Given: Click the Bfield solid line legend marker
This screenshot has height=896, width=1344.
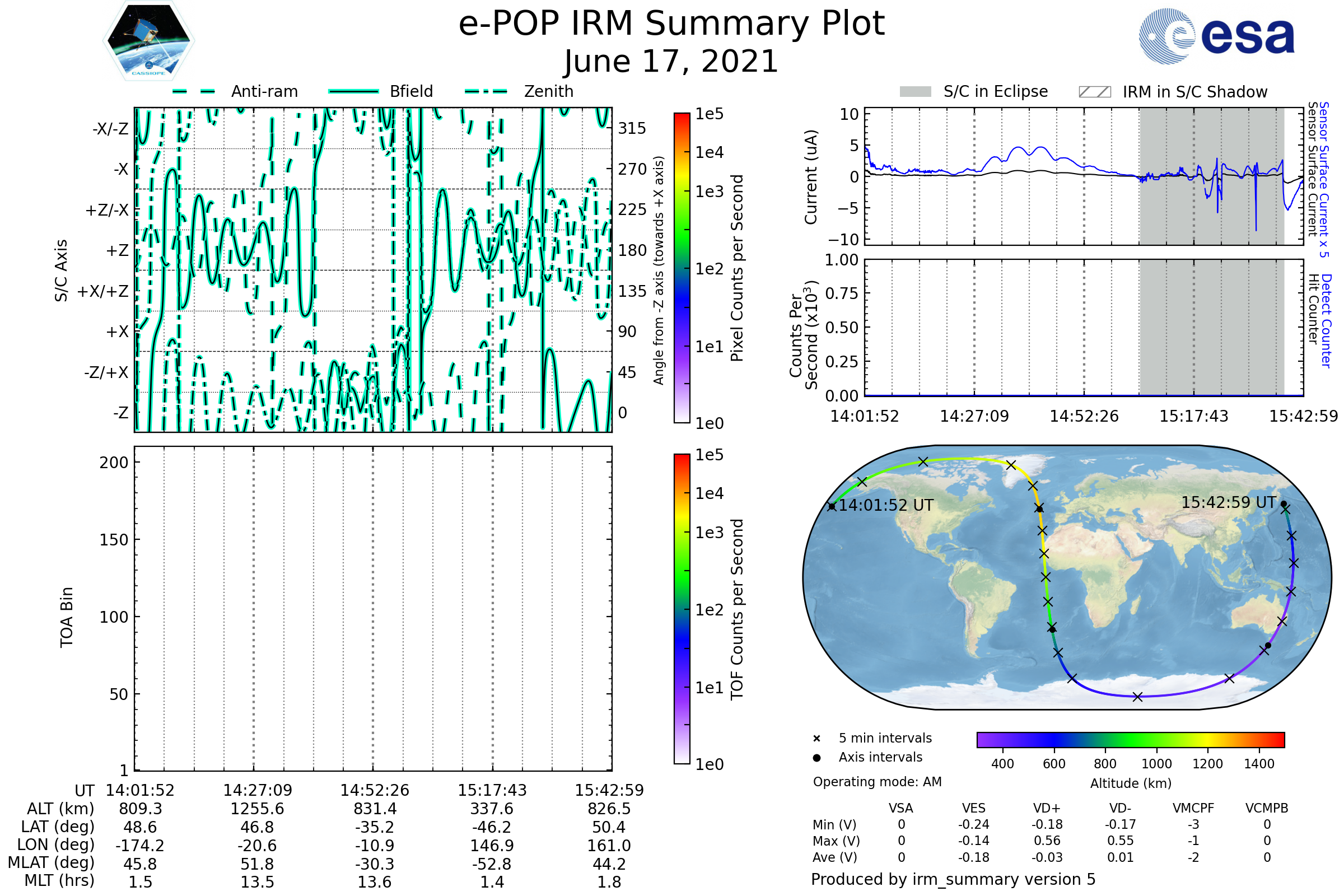Looking at the screenshot, I should pyautogui.click(x=354, y=91).
